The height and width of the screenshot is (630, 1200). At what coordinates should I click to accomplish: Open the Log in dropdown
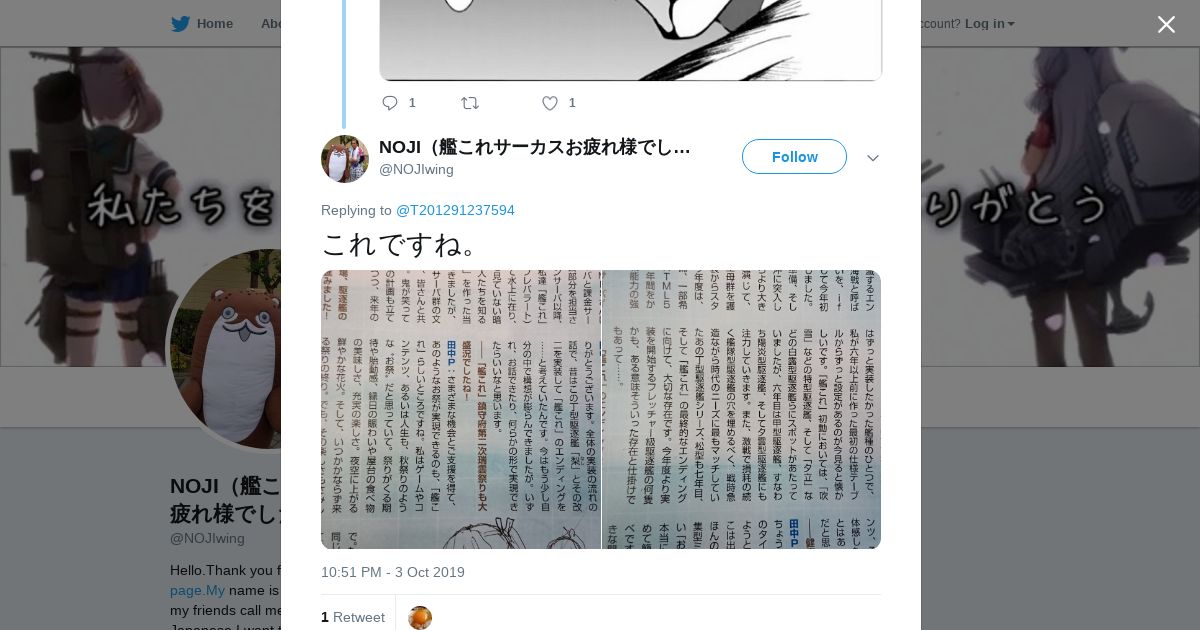989,23
